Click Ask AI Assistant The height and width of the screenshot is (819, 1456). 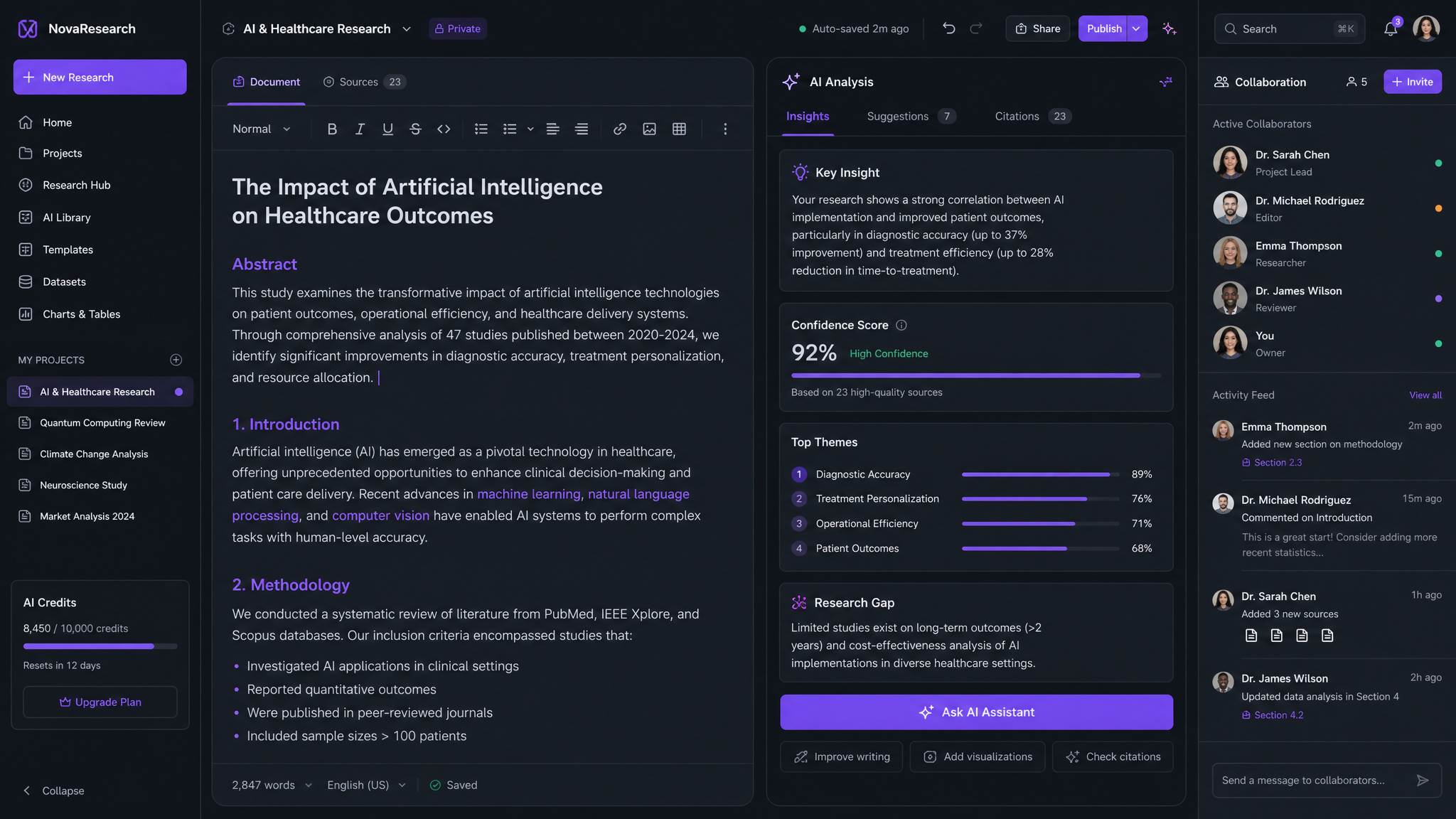(976, 712)
